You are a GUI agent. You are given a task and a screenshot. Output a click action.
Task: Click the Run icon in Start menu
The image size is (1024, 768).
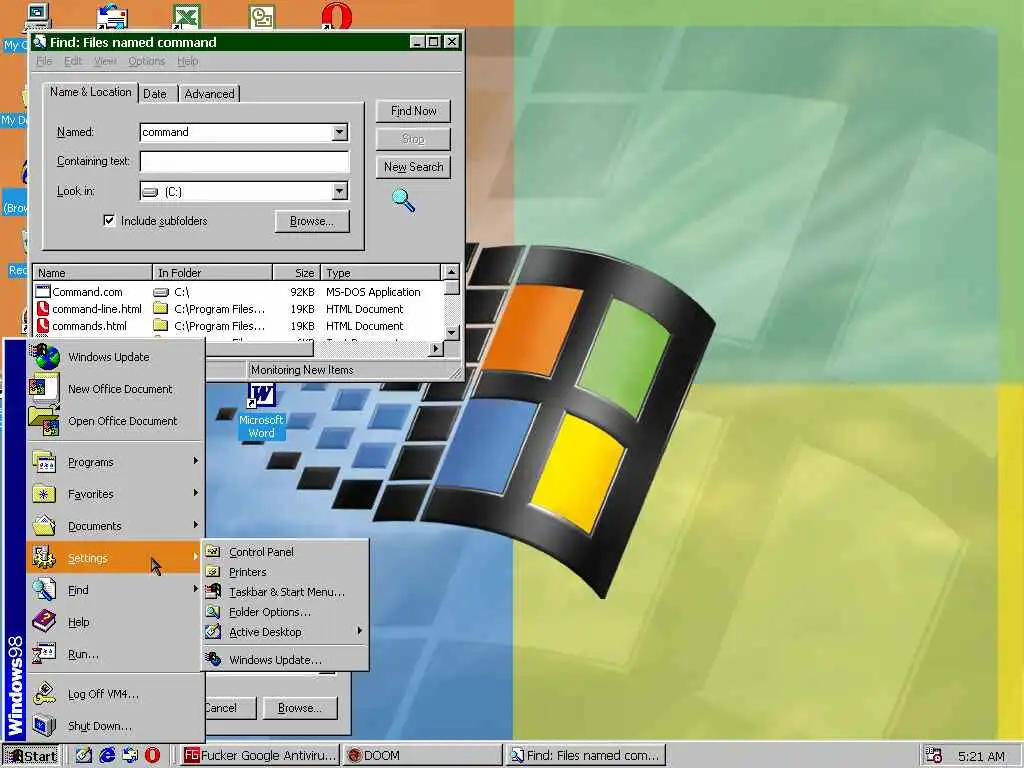44,654
